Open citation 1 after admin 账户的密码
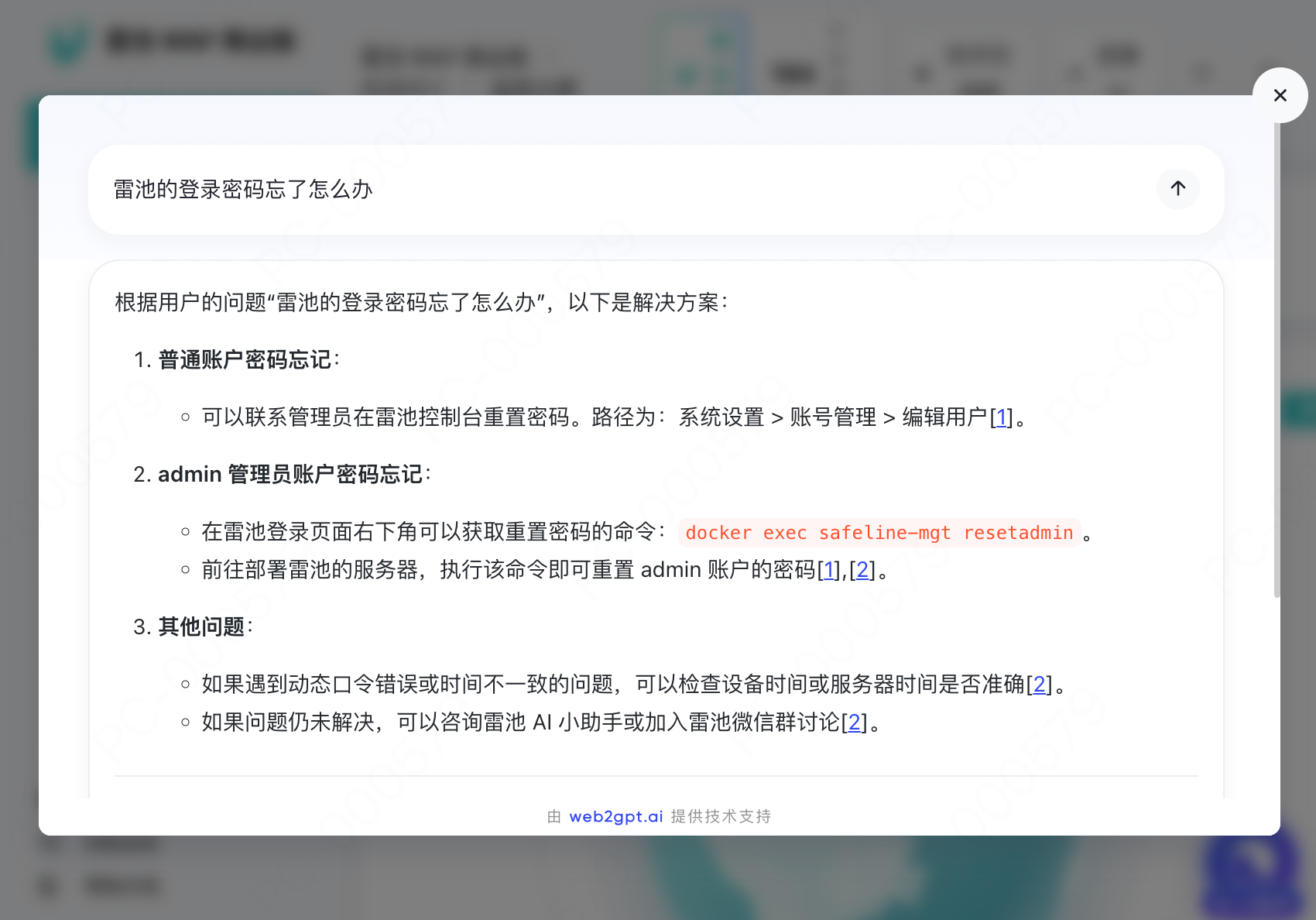 tap(829, 570)
